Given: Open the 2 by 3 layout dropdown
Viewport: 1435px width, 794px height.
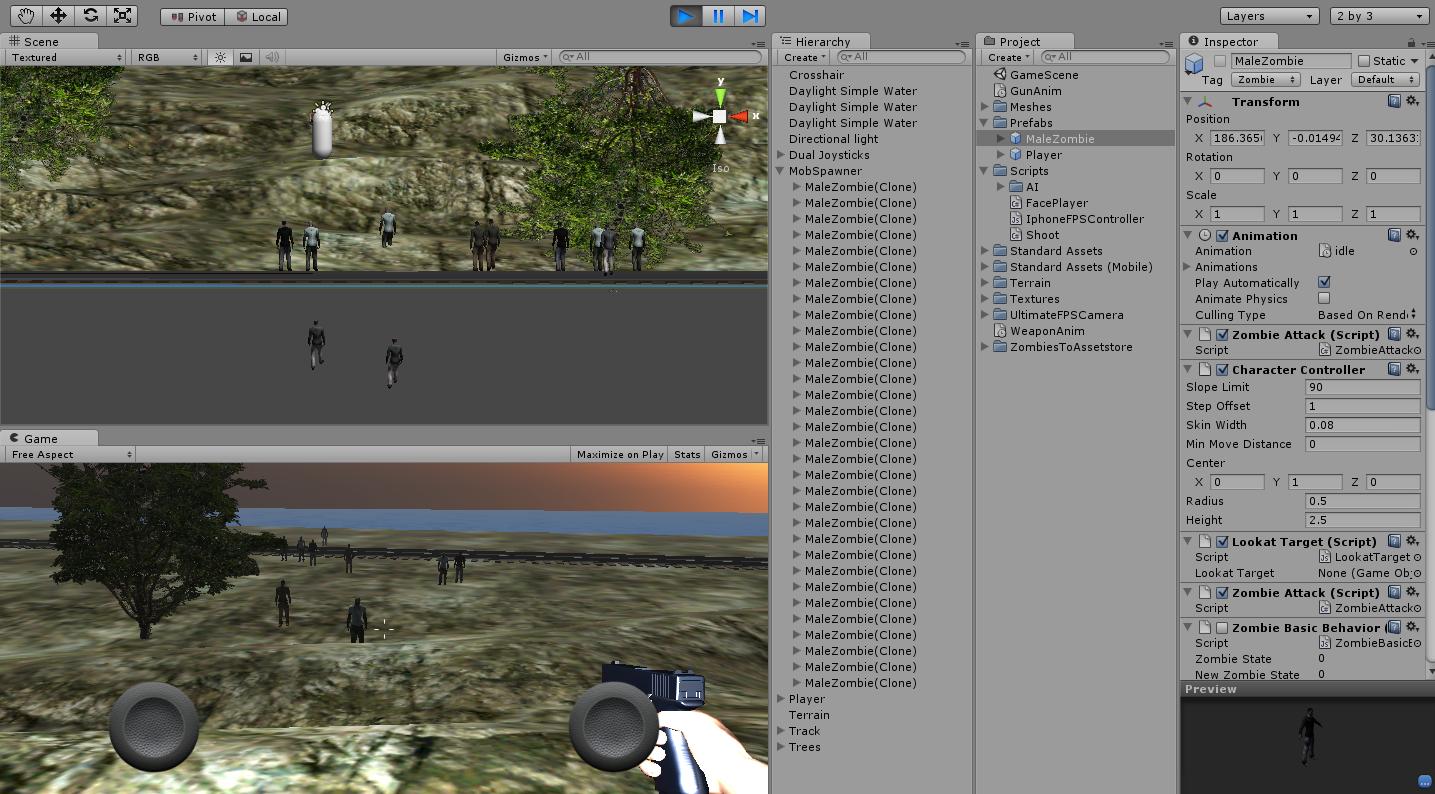Looking at the screenshot, I should tap(1379, 16).
